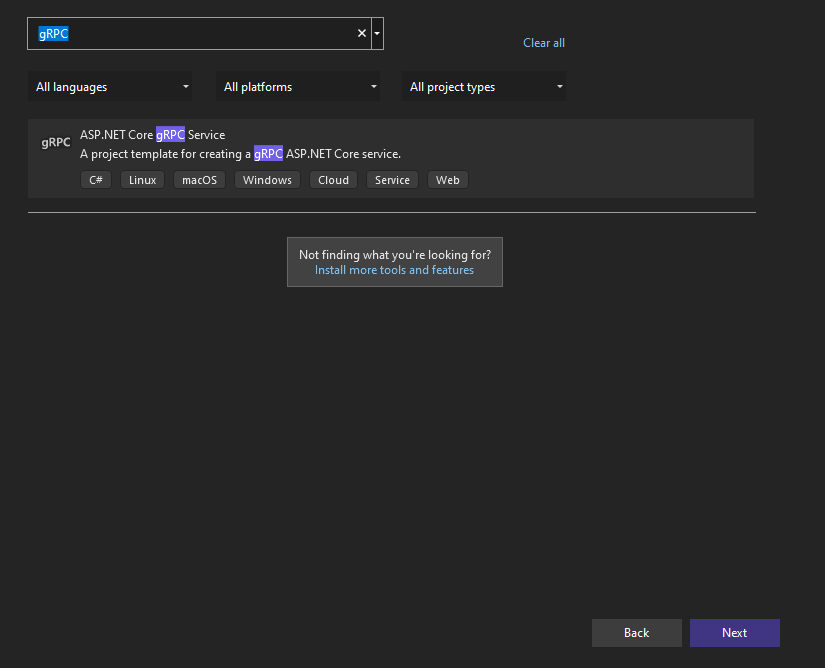Click the Service tag

click(x=393, y=180)
